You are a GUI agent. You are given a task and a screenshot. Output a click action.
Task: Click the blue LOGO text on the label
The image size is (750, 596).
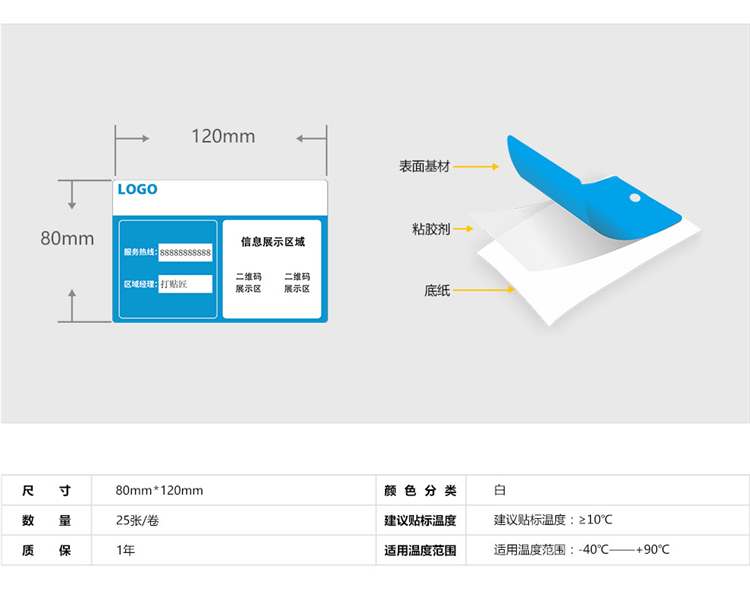[x=138, y=189]
